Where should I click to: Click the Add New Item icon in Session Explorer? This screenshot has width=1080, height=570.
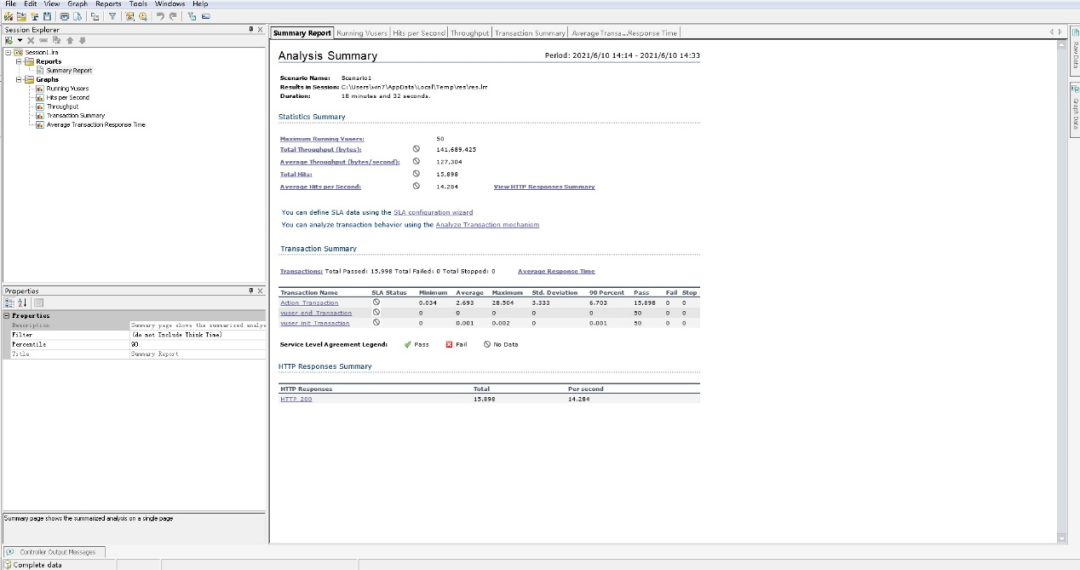[x=8, y=41]
